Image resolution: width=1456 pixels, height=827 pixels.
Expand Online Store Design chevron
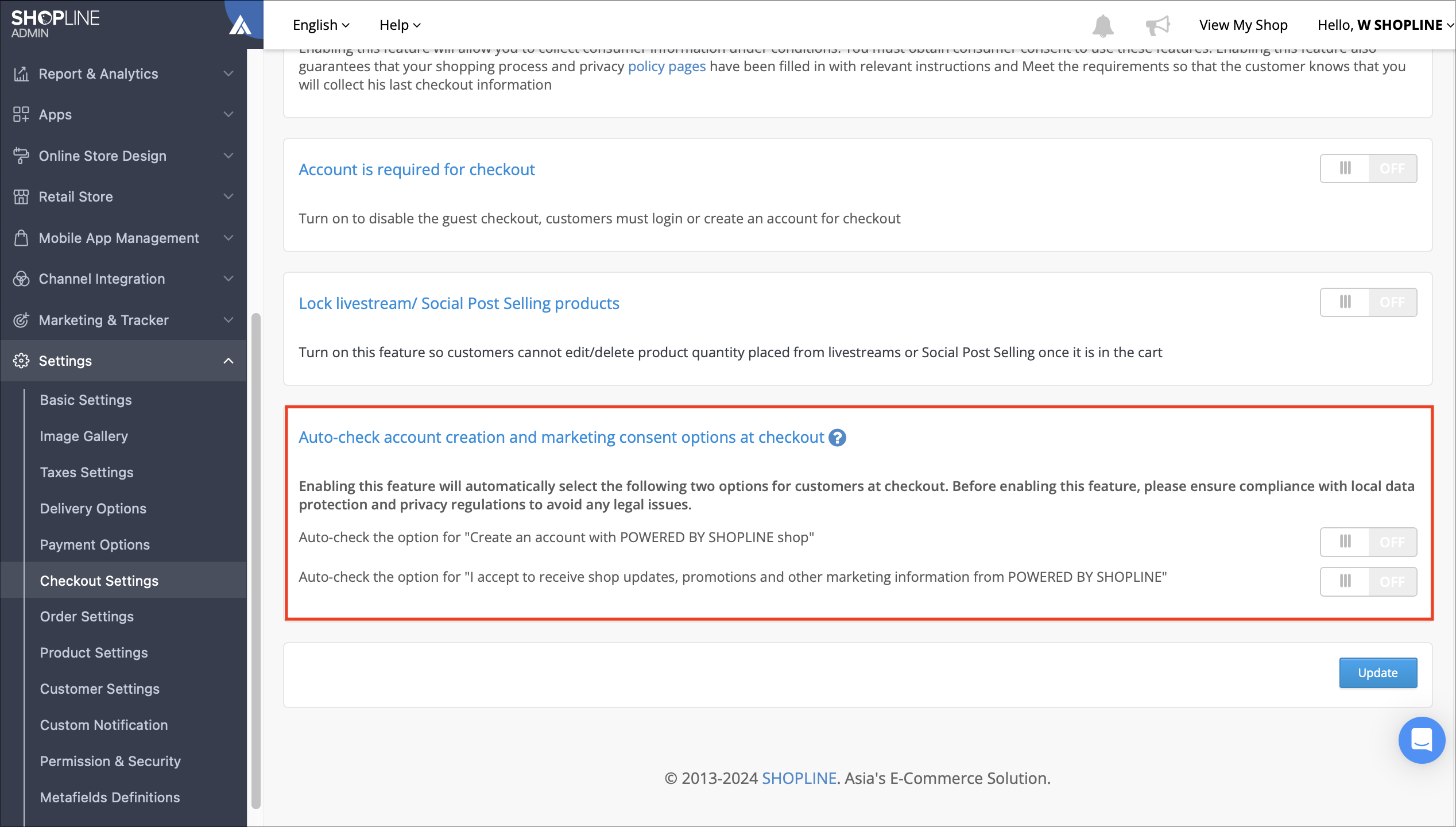pos(229,156)
